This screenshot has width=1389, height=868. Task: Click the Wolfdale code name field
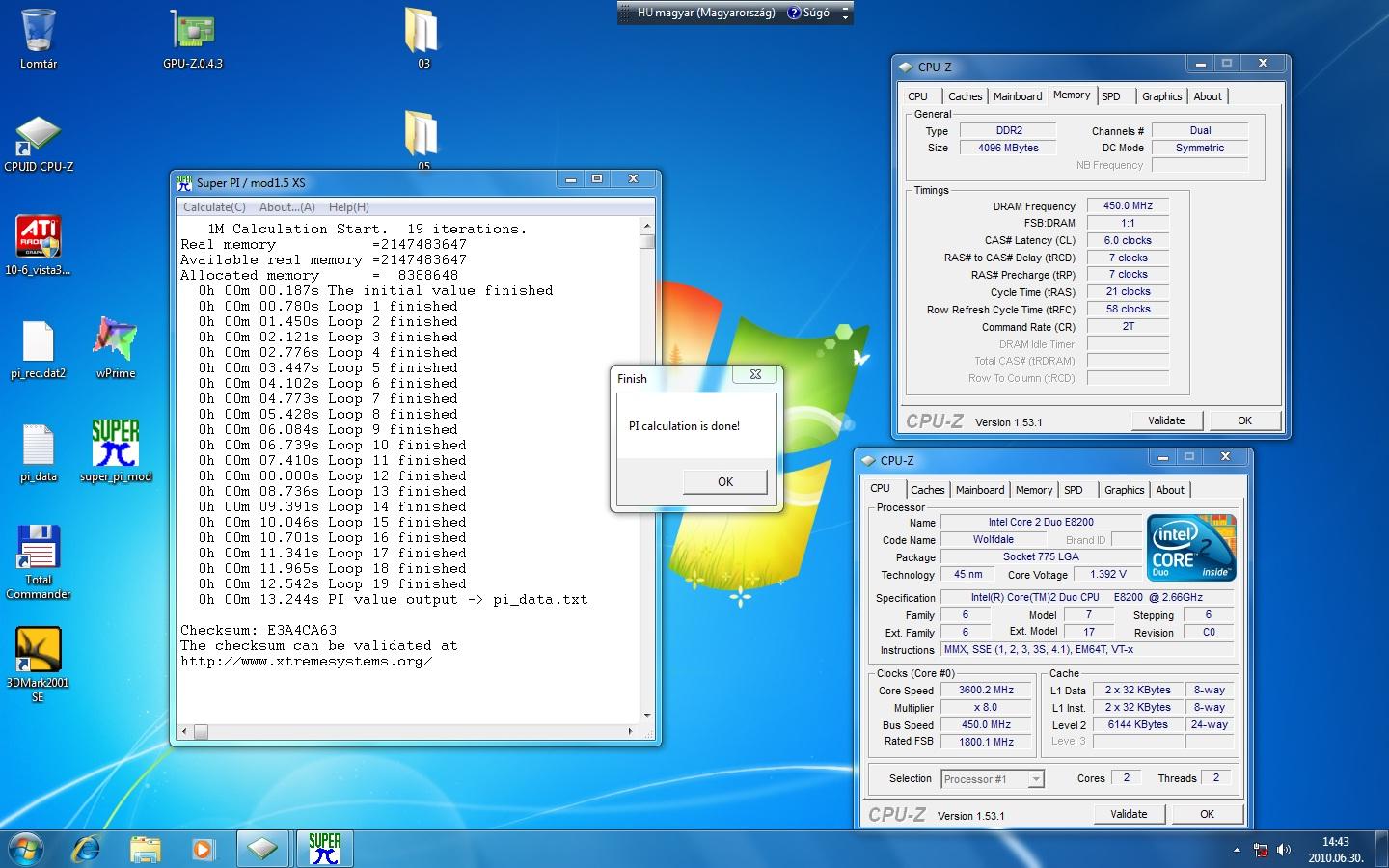tap(993, 539)
